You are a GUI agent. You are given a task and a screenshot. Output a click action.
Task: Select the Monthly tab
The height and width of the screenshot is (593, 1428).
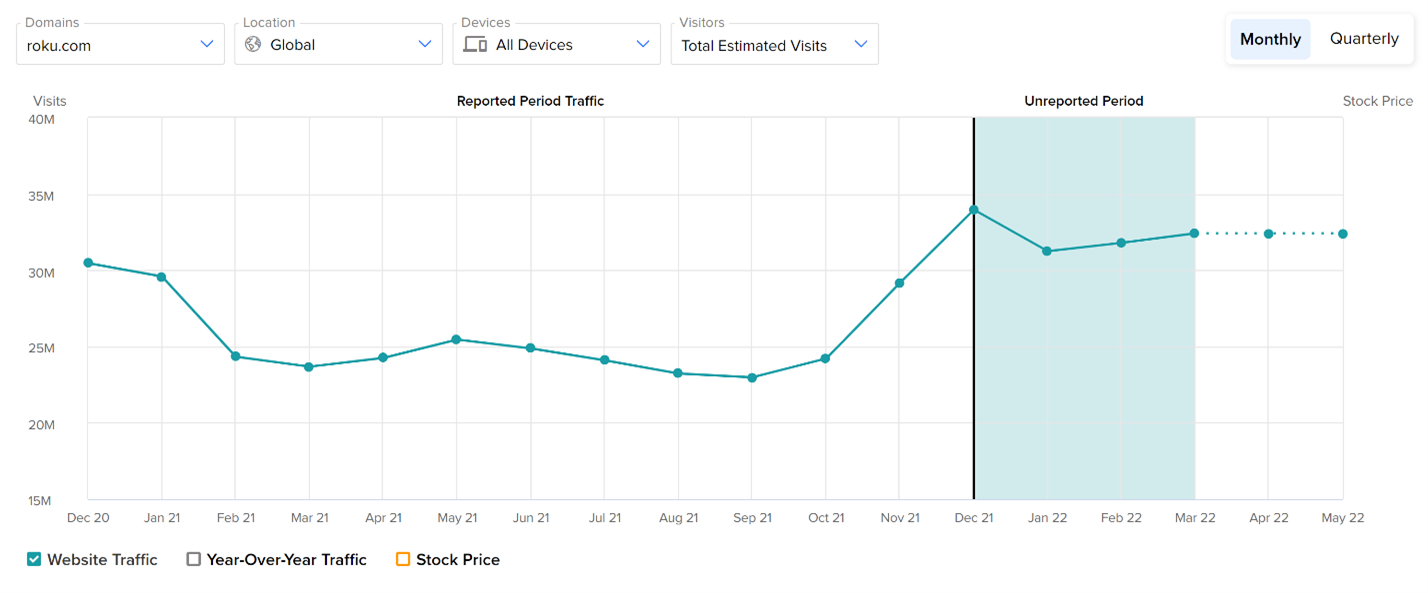[1270, 39]
